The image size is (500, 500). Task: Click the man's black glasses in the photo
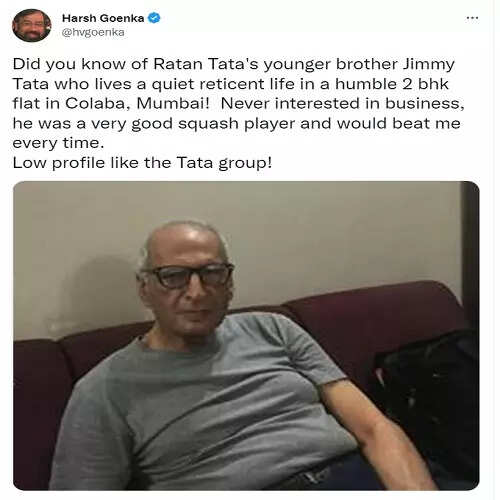point(189,275)
